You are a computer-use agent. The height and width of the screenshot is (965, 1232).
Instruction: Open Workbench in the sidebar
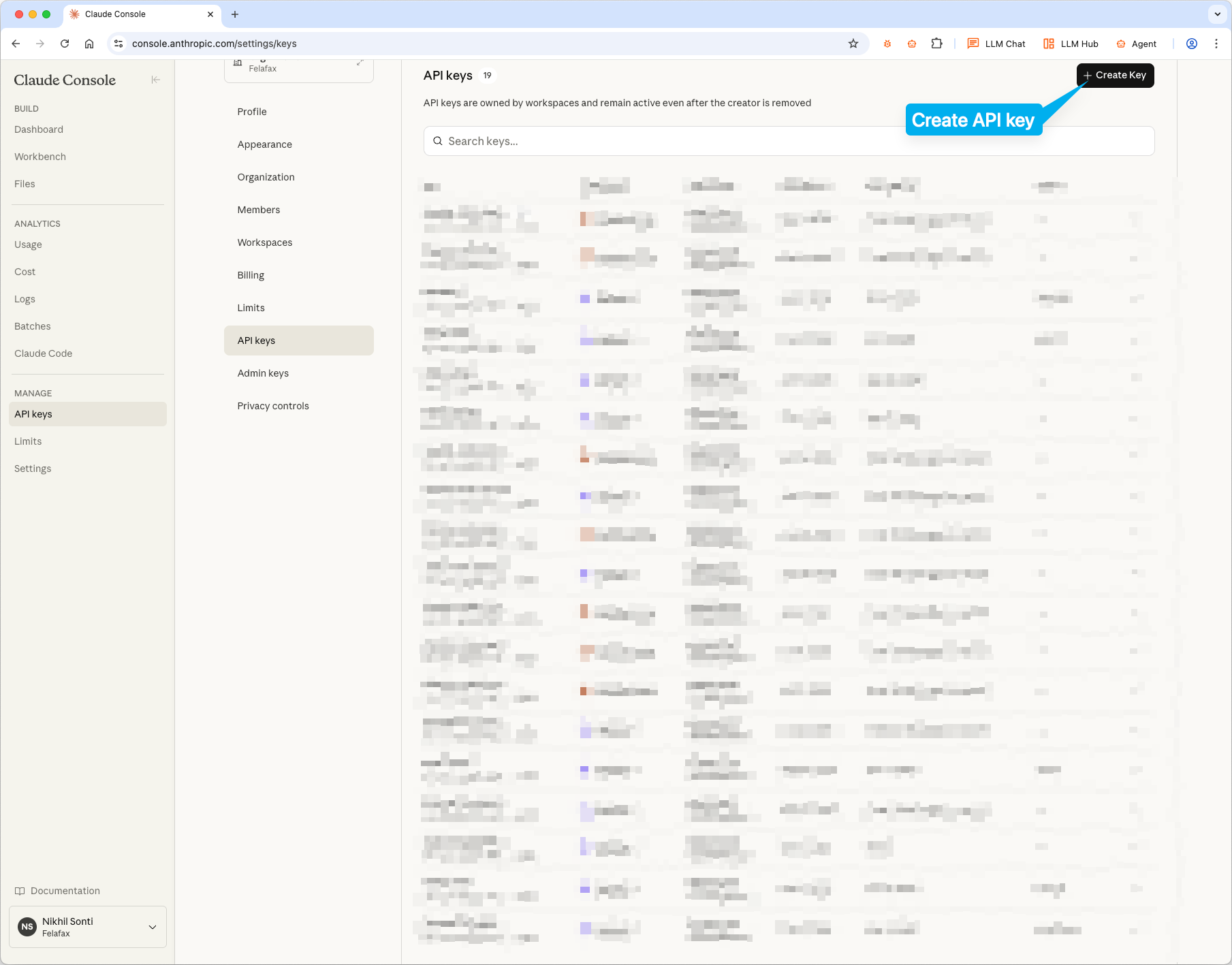40,157
